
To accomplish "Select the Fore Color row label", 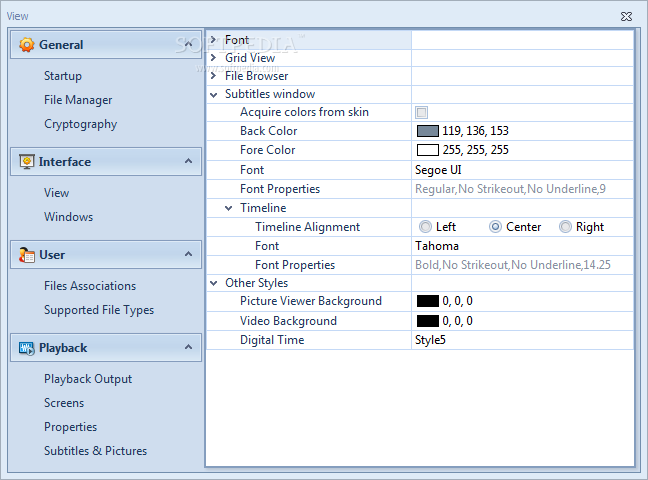I will click(x=268, y=150).
